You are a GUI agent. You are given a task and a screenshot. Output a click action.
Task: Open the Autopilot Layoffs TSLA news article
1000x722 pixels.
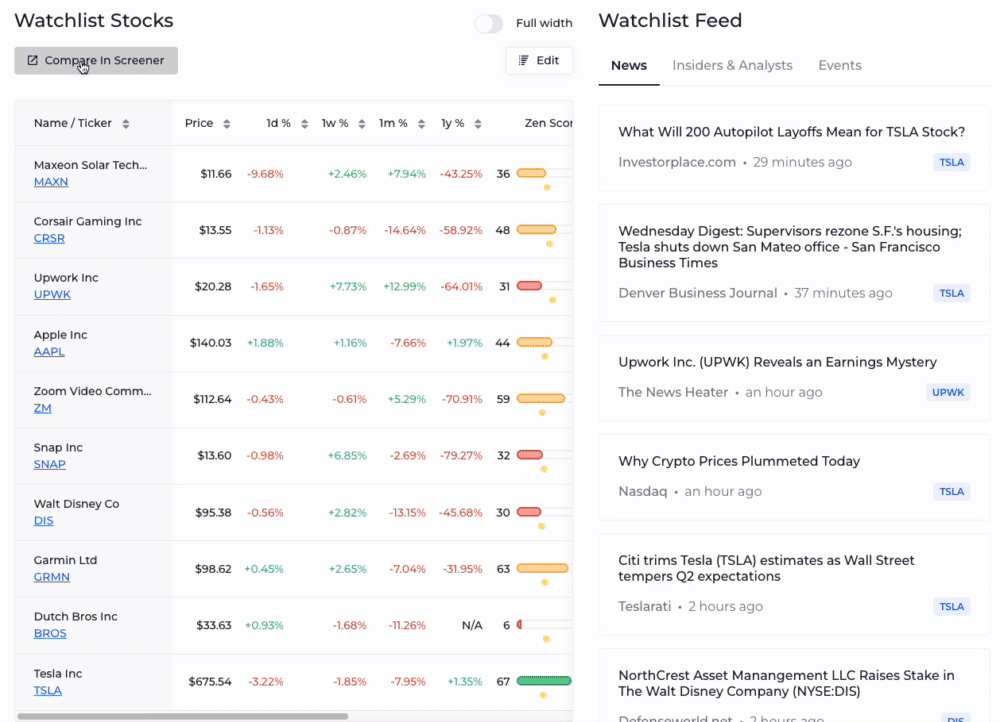[791, 132]
